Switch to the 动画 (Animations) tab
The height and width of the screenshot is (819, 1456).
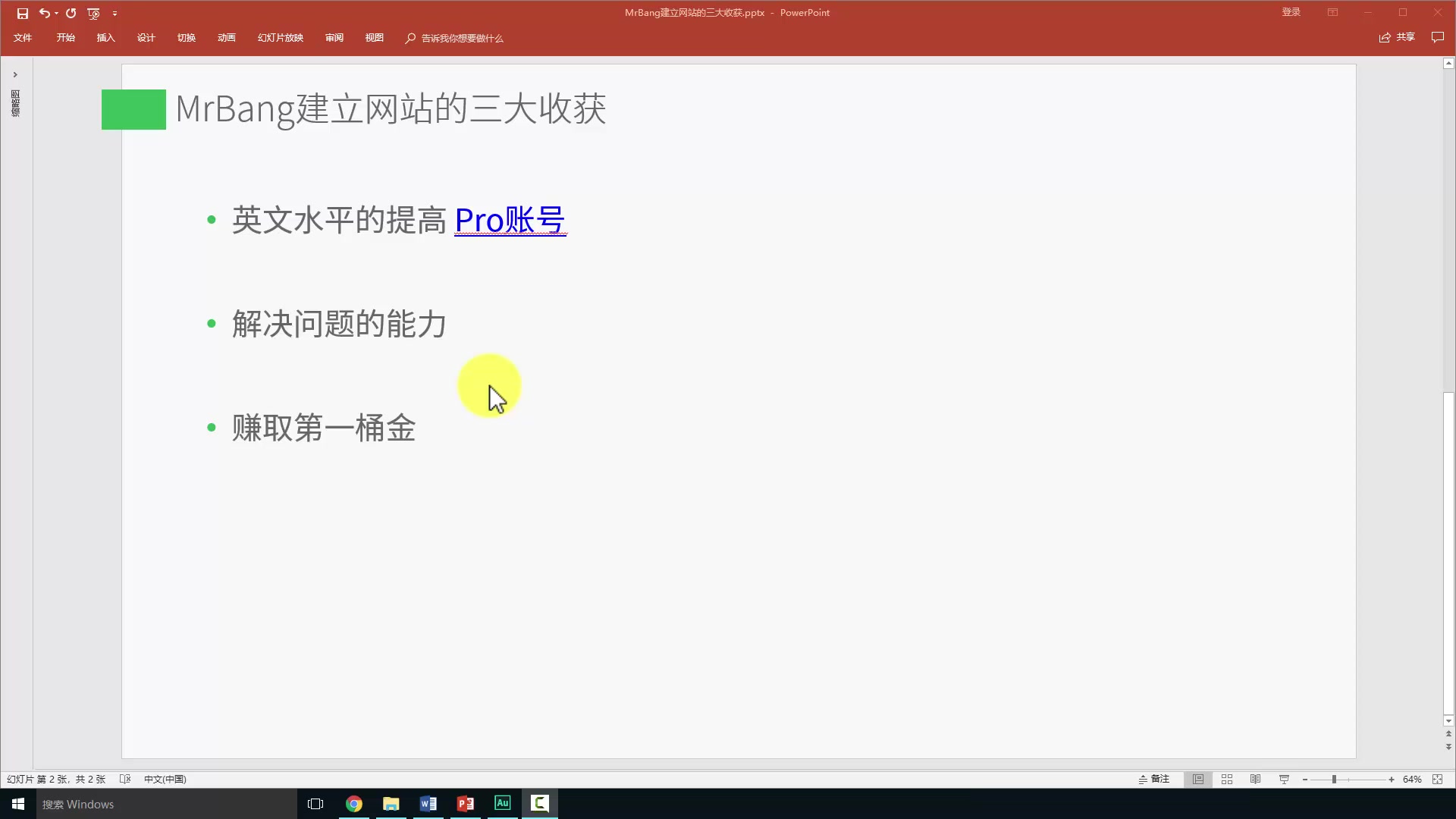click(x=226, y=37)
